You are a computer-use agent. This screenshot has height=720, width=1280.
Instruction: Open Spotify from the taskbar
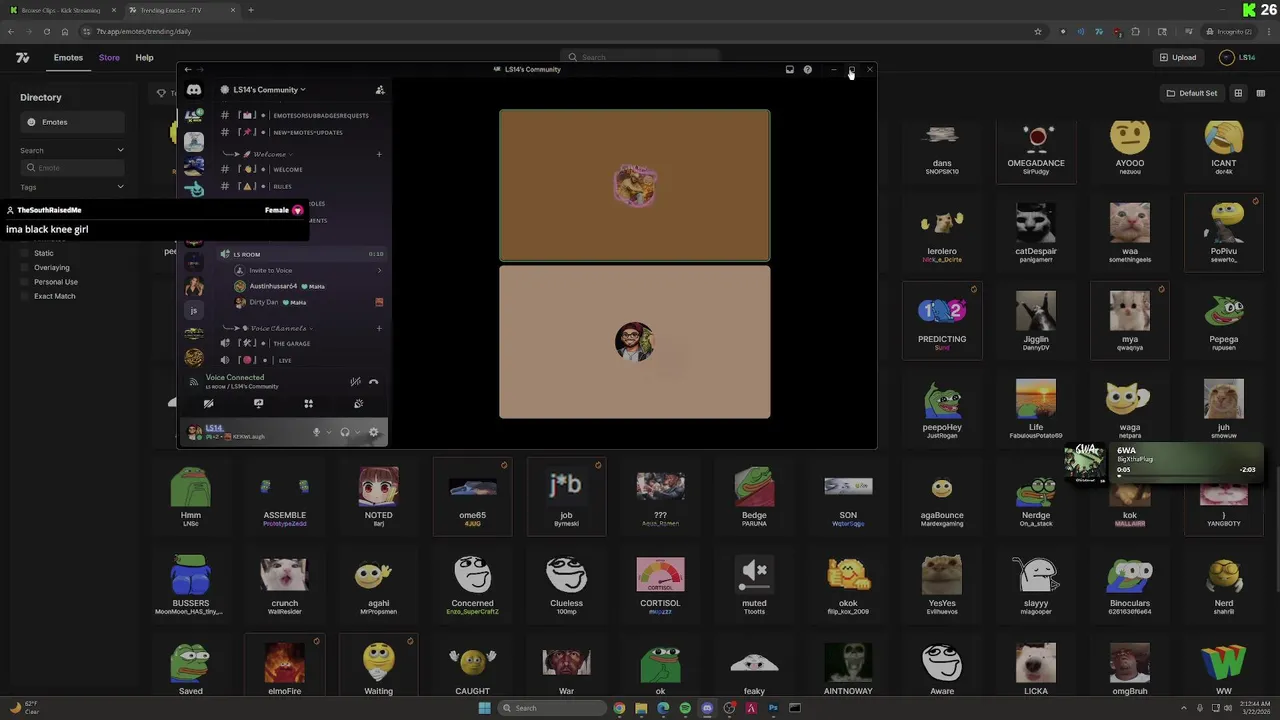coord(685,708)
